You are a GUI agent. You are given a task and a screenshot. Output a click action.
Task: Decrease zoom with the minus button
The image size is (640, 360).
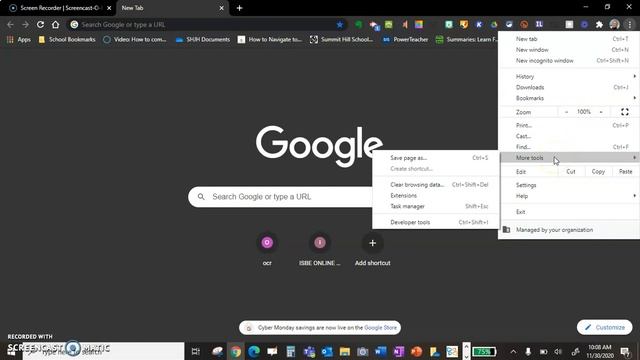point(566,112)
